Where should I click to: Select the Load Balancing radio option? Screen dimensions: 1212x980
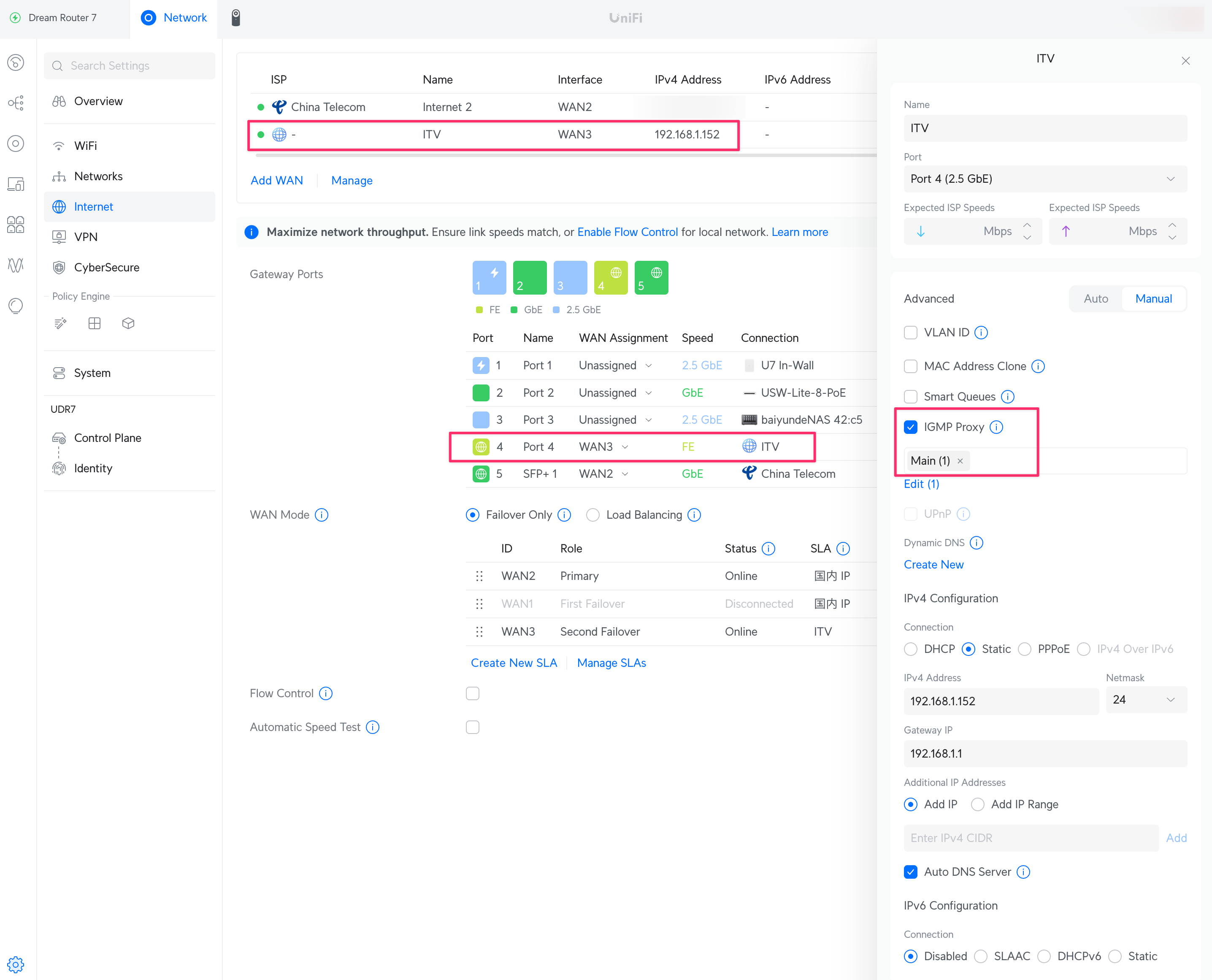coord(593,515)
